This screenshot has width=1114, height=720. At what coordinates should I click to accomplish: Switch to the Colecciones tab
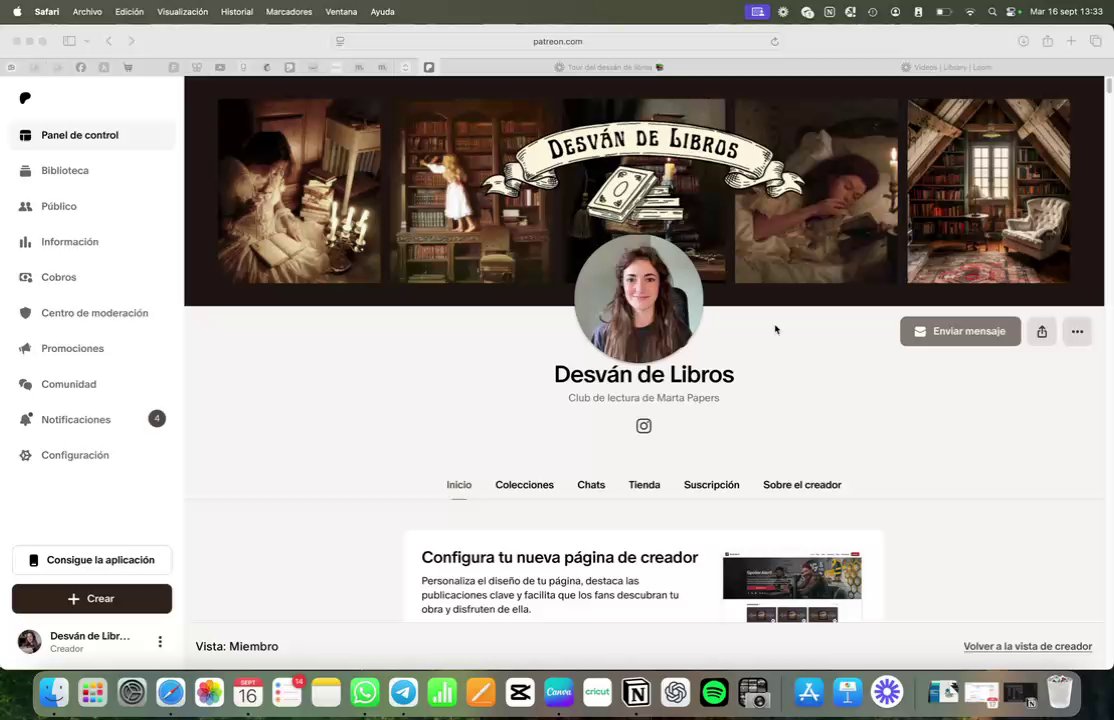click(x=524, y=485)
